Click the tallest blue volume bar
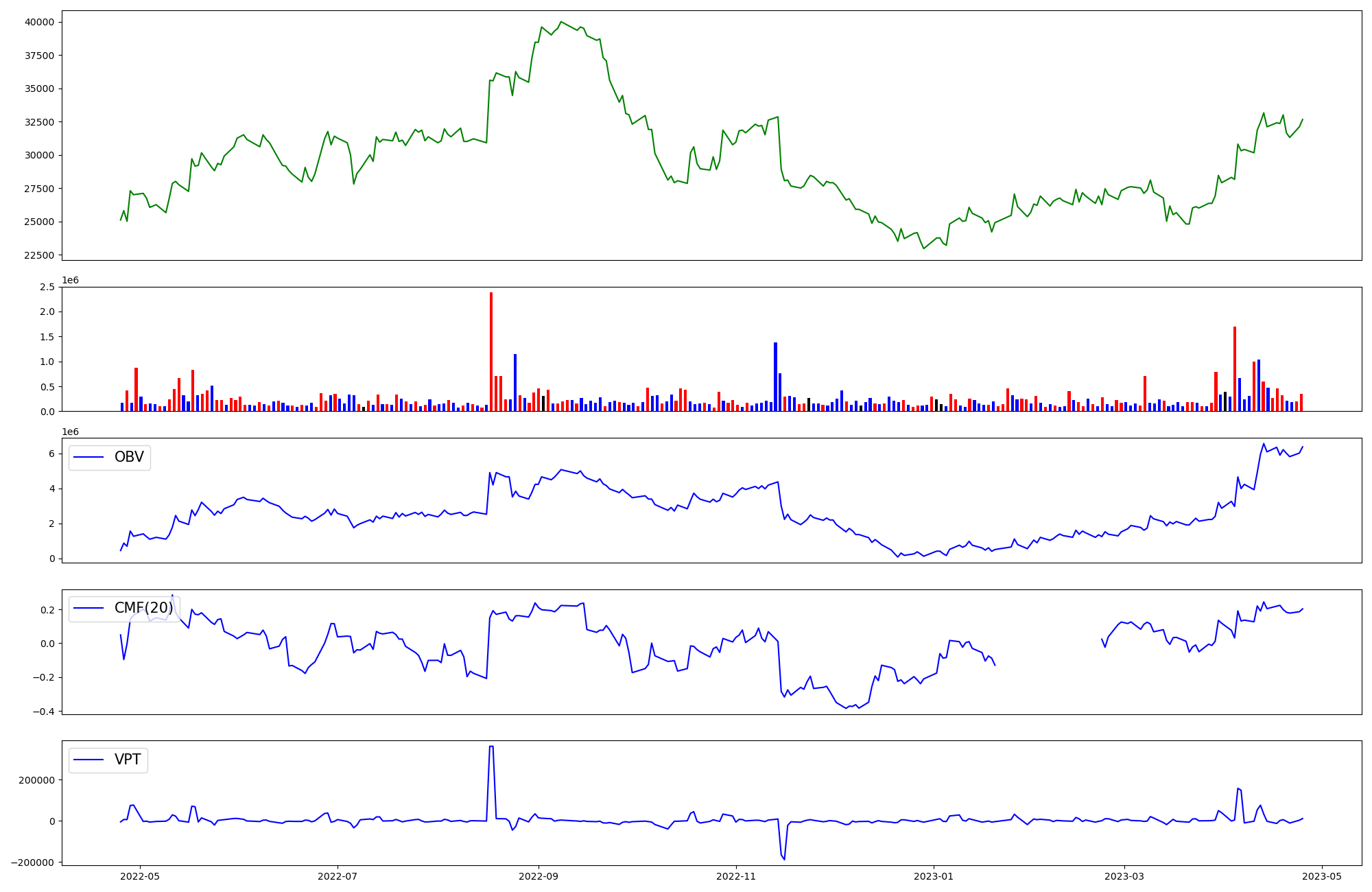 click(x=775, y=377)
